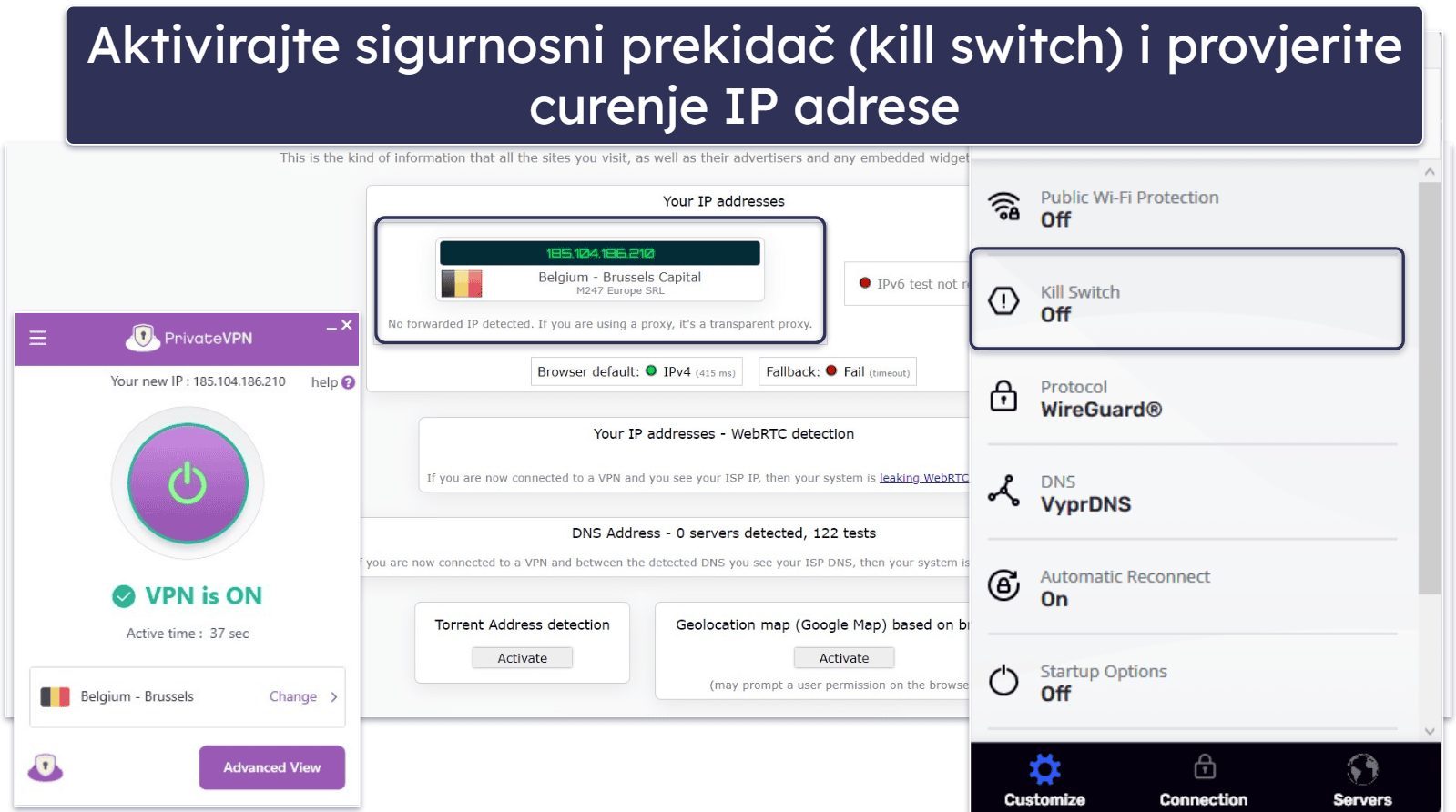Click the DNS network node icon
This screenshot has height=812, width=1456.
pos(1003,491)
